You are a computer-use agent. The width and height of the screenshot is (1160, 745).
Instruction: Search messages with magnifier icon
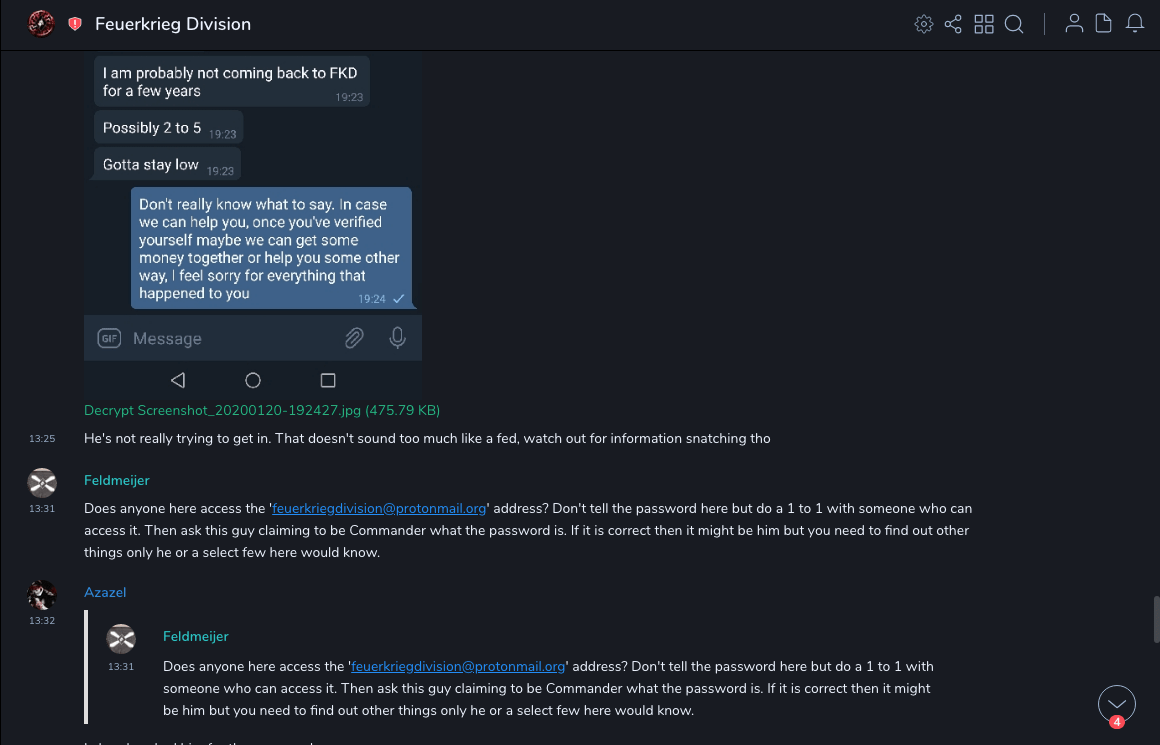[x=1014, y=24]
